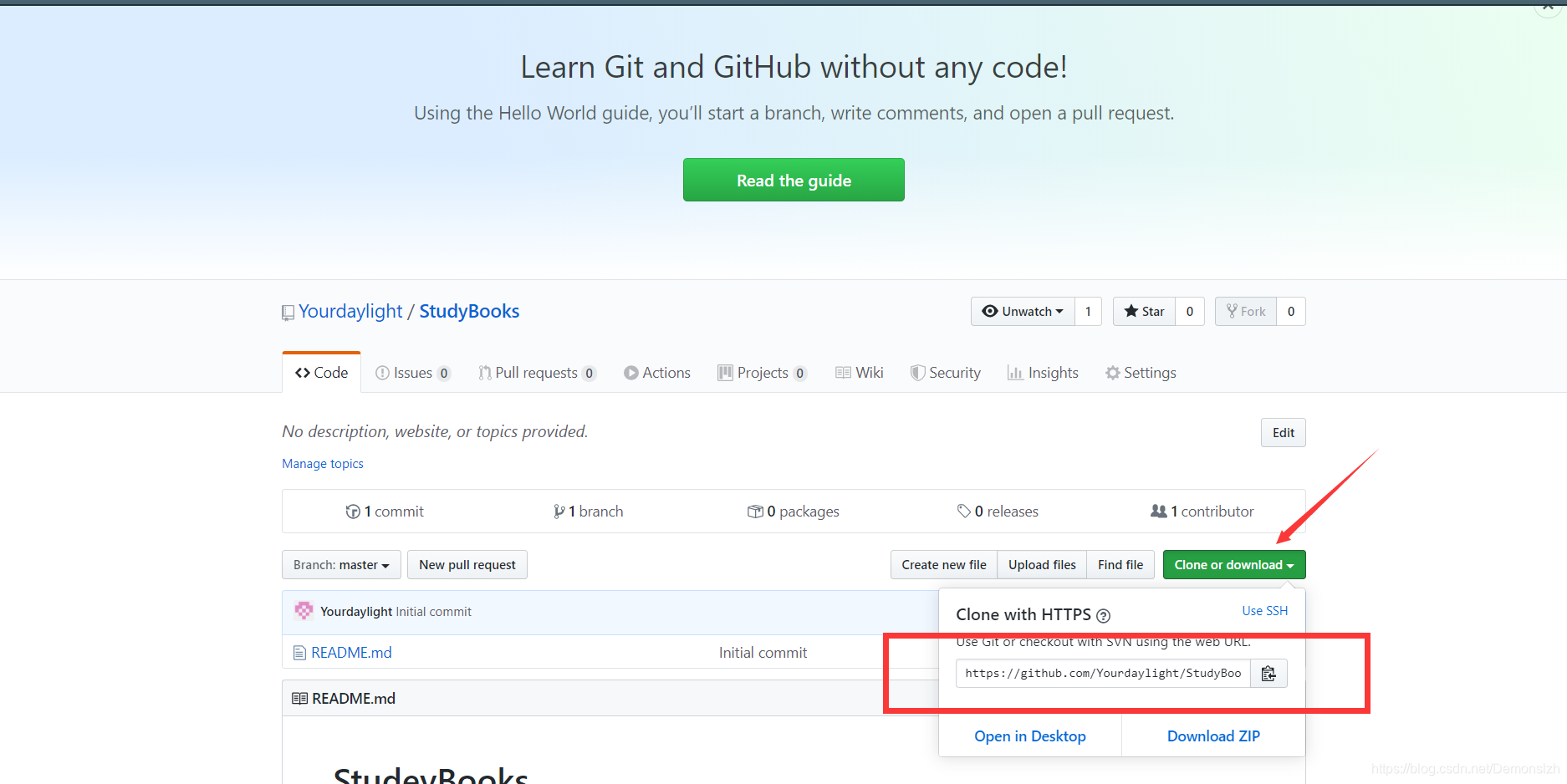Click the Manage topics link

click(x=323, y=463)
